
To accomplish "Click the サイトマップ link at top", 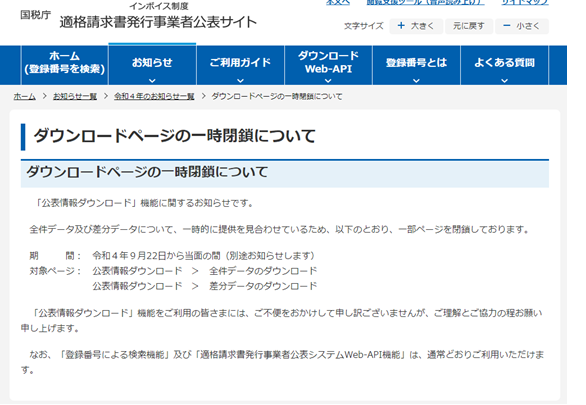I will [525, 2].
